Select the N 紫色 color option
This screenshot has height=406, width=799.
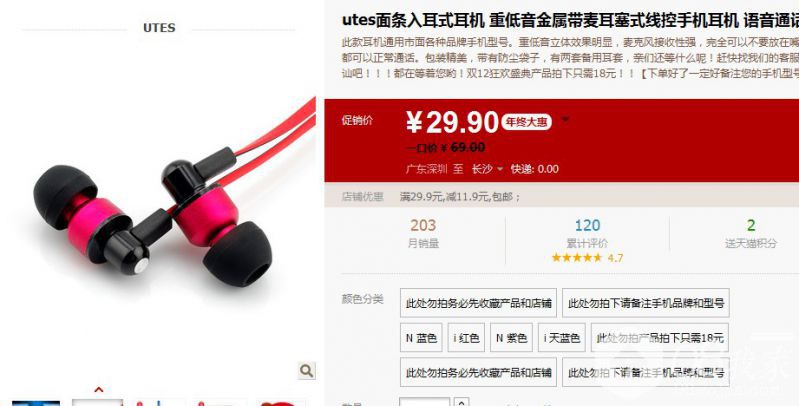tap(511, 338)
